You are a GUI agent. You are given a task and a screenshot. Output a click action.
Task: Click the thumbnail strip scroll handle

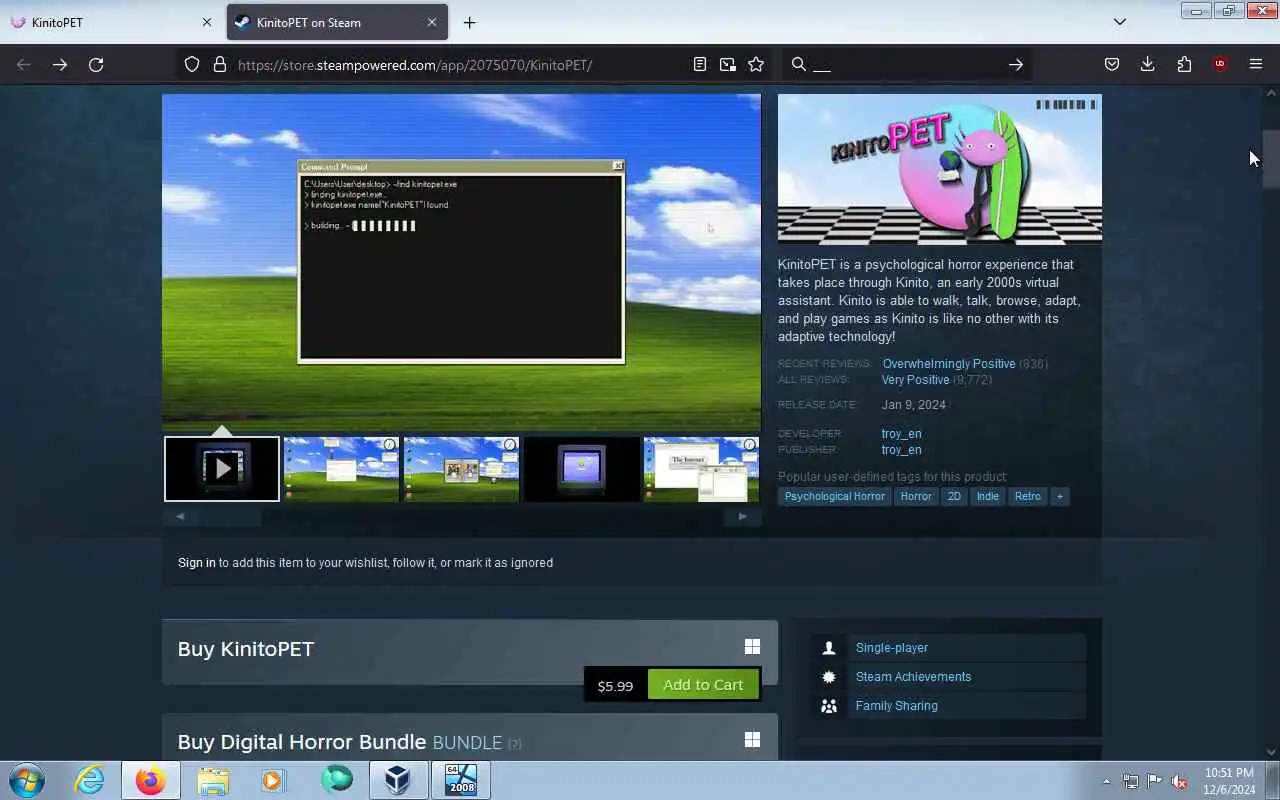(x=232, y=517)
